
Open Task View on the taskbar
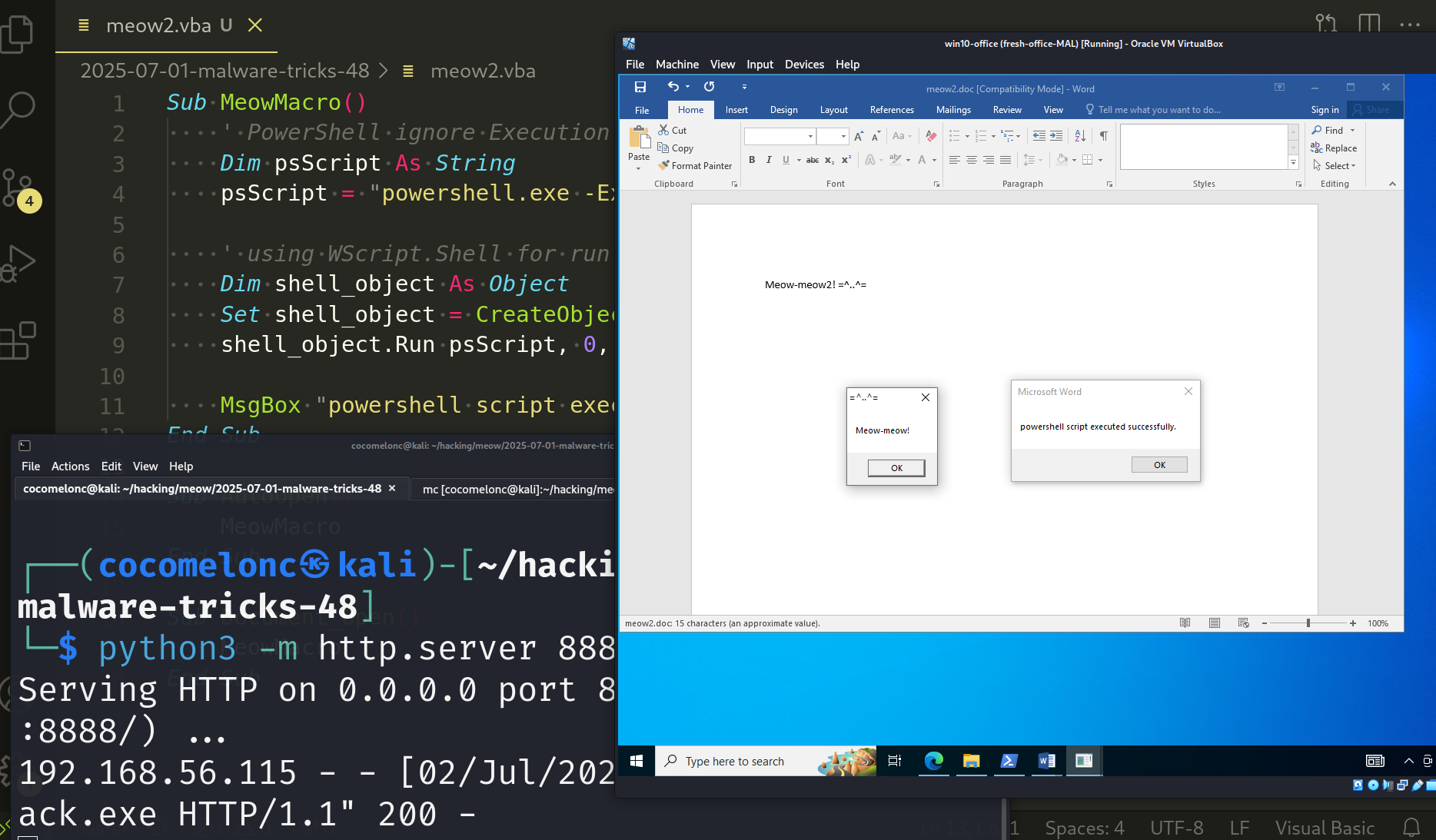894,761
